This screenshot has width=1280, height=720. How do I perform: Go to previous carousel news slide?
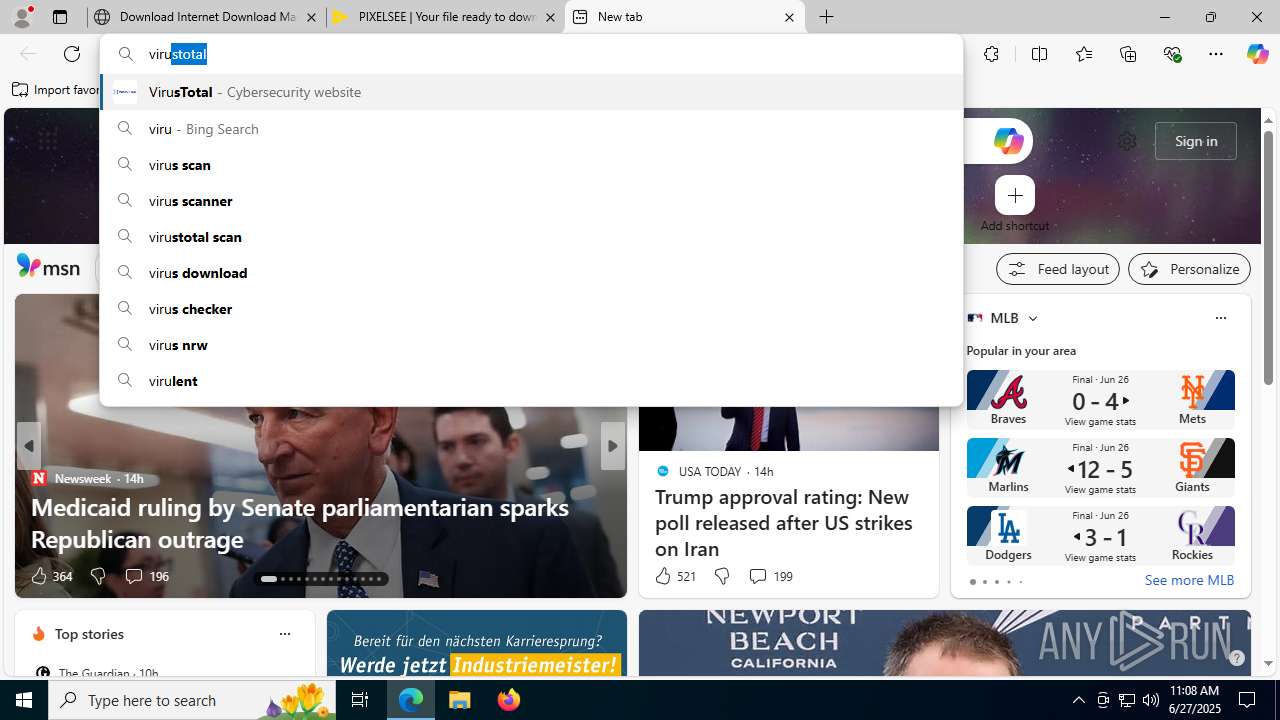(x=29, y=446)
